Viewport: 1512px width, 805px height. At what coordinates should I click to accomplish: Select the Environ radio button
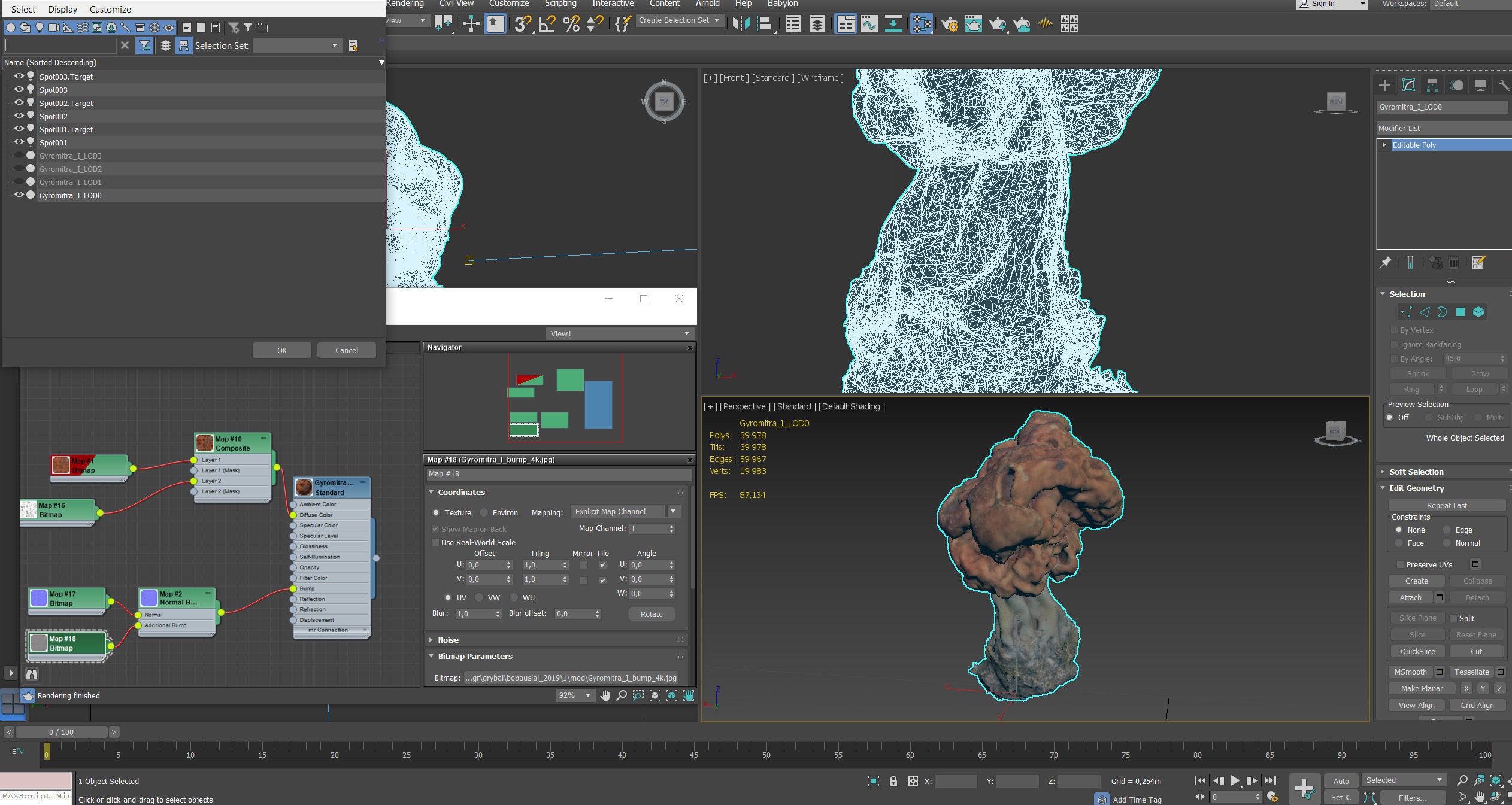pos(484,512)
